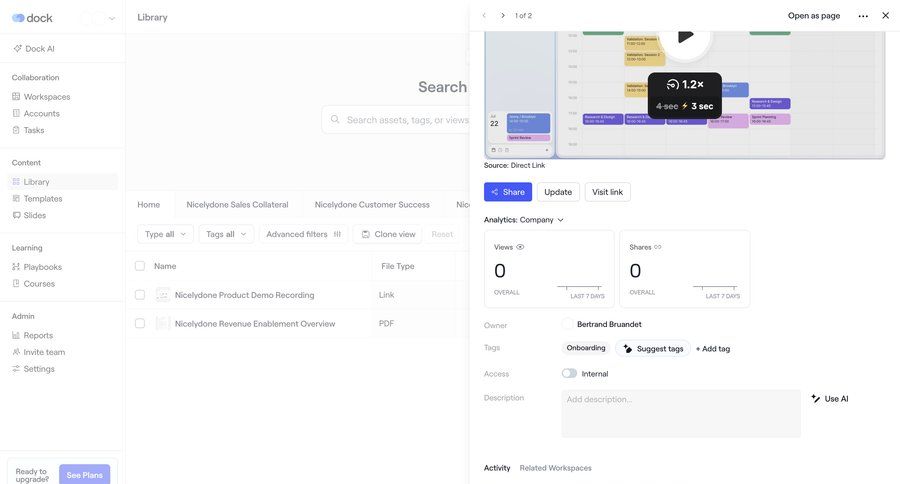
Task: Click the See Plans button
Action: (84, 474)
